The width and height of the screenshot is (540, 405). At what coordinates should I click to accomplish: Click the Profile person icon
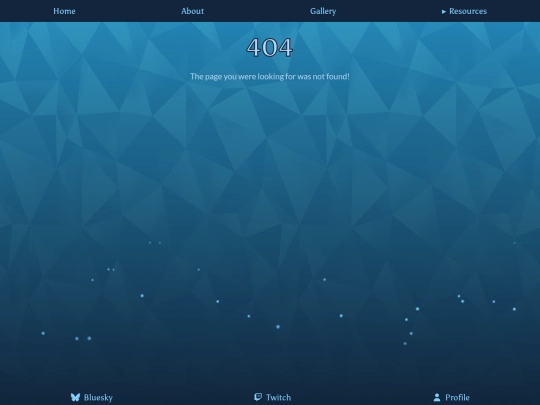(437, 397)
